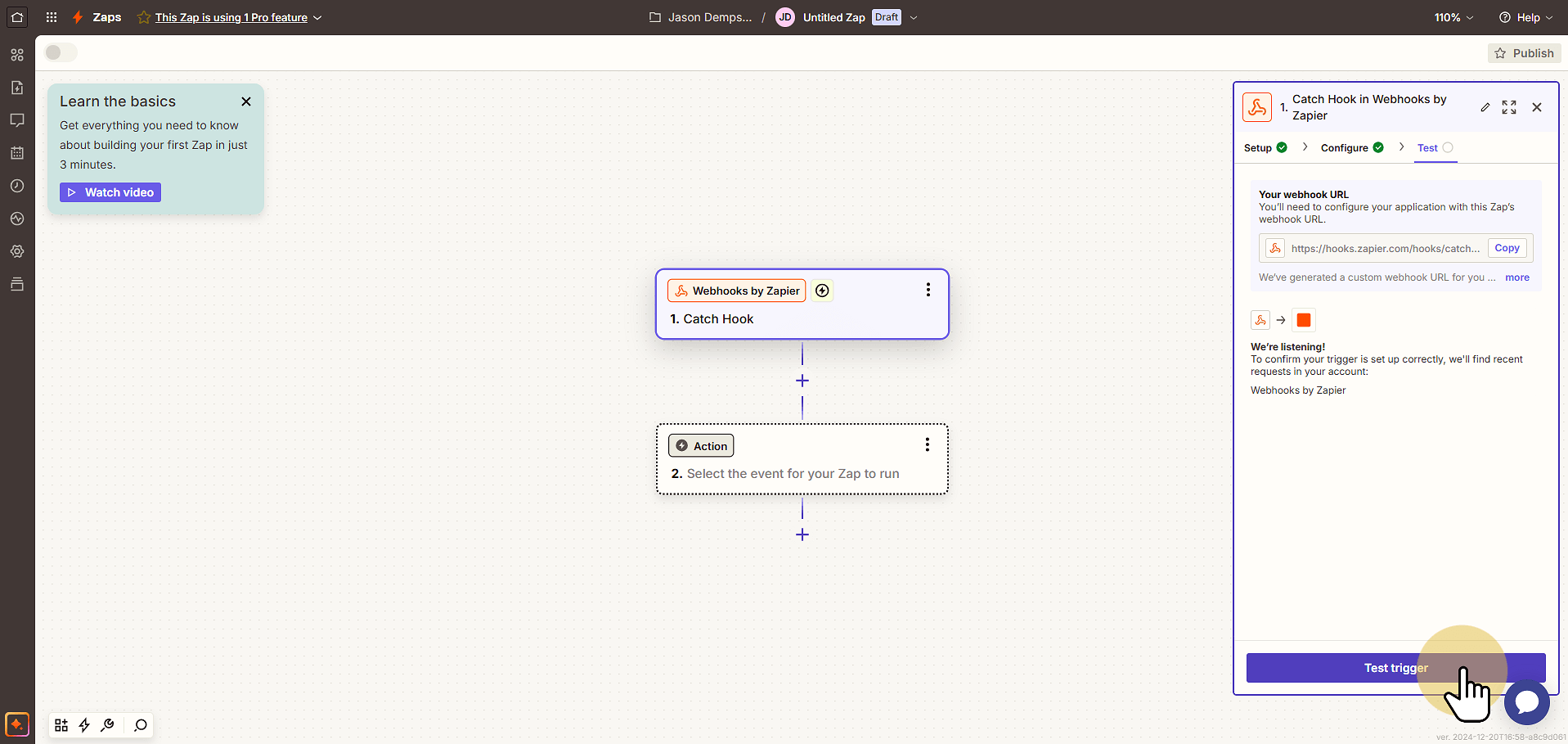Viewport: 1568px width, 744px height.
Task: Open the chat support bubble
Action: coord(1526,701)
